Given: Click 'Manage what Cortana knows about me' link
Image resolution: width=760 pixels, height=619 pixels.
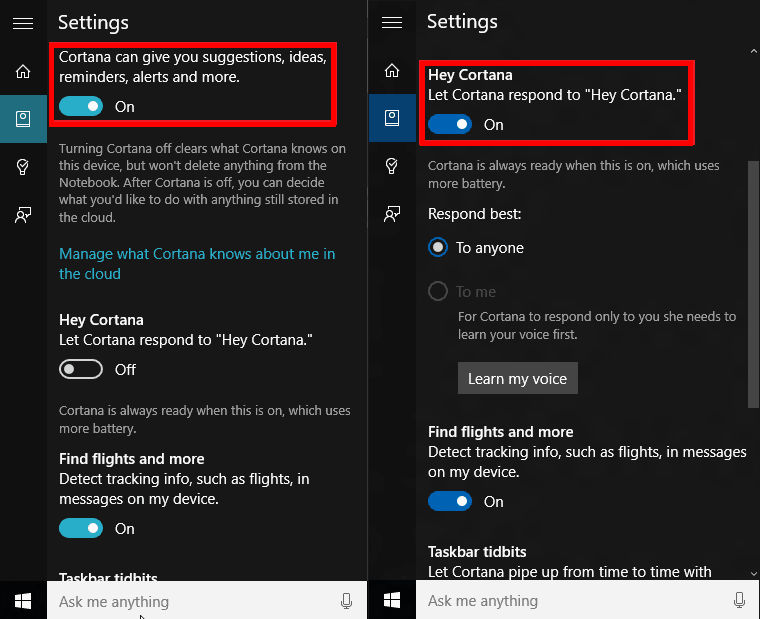Looking at the screenshot, I should coord(197,264).
